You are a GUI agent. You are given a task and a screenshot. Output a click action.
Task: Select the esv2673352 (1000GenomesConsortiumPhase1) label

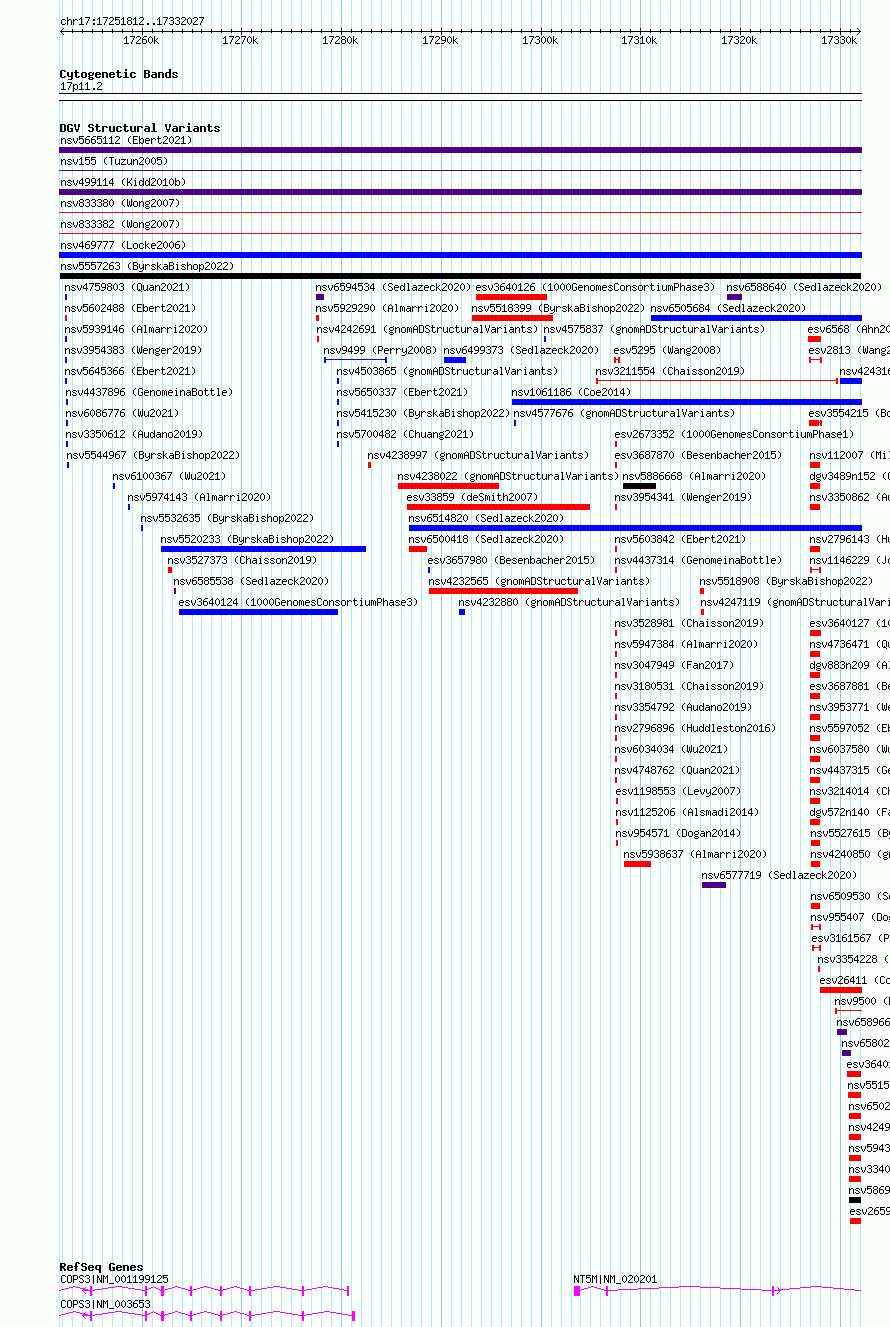point(735,434)
